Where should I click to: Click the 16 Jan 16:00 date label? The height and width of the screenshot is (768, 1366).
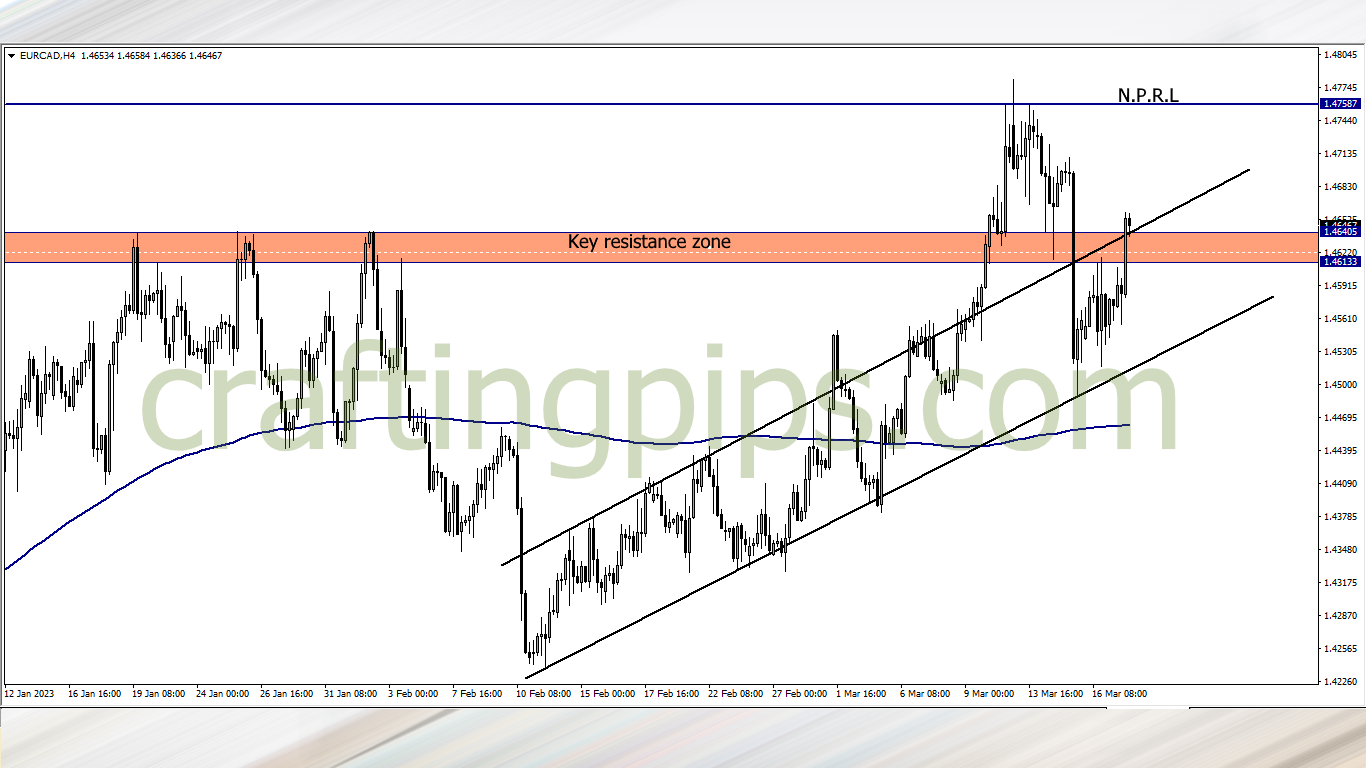(x=94, y=693)
